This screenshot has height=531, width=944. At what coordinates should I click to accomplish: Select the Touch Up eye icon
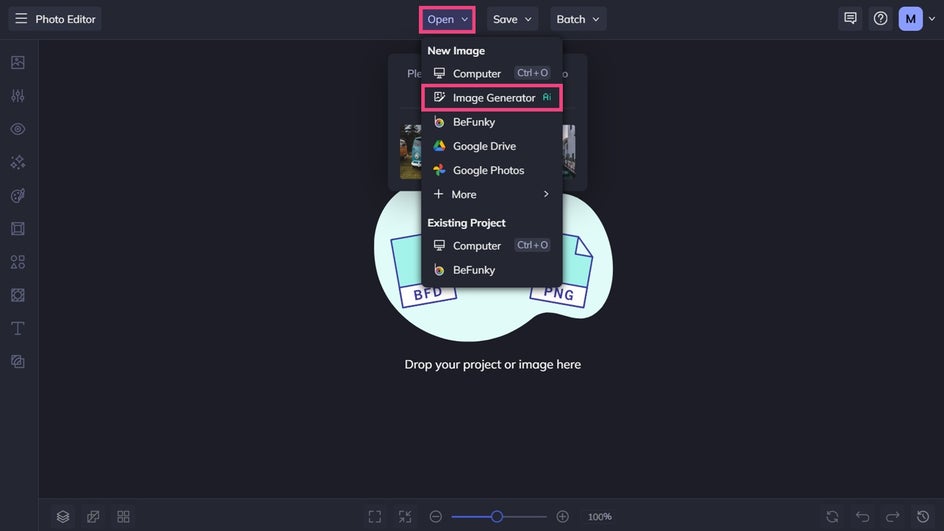coord(18,129)
